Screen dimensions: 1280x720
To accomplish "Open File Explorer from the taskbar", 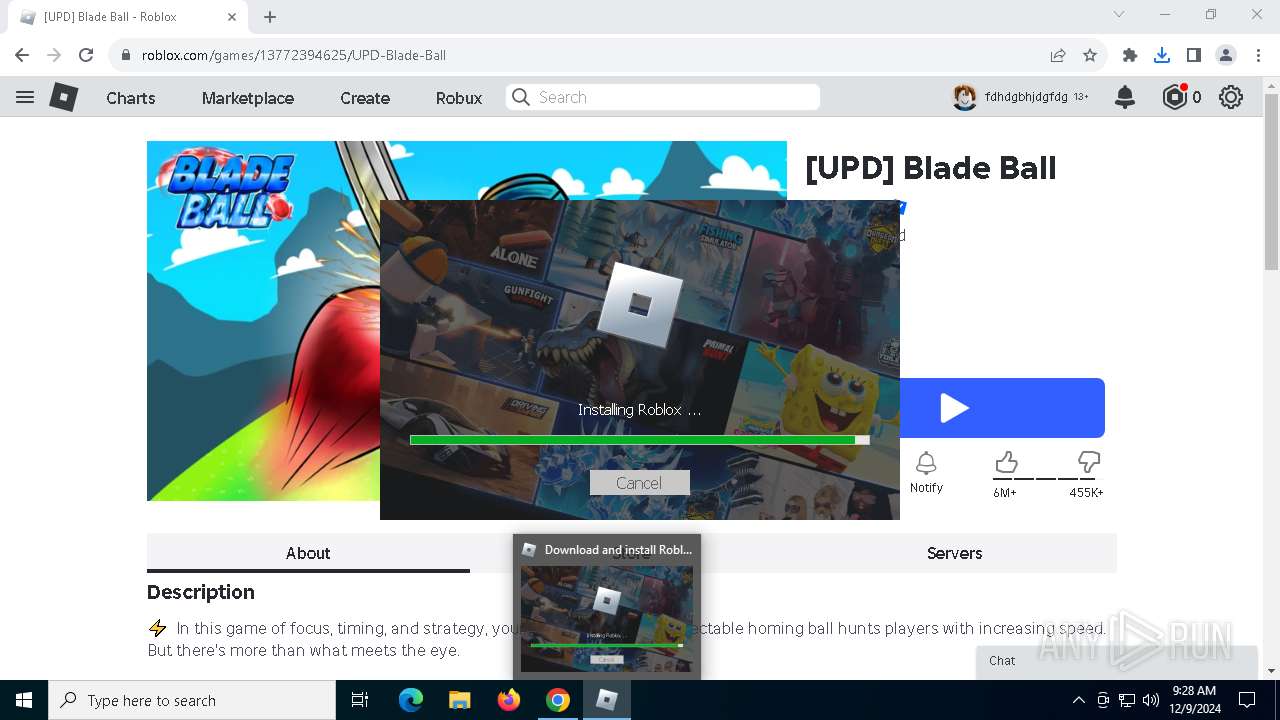I will (x=460, y=700).
